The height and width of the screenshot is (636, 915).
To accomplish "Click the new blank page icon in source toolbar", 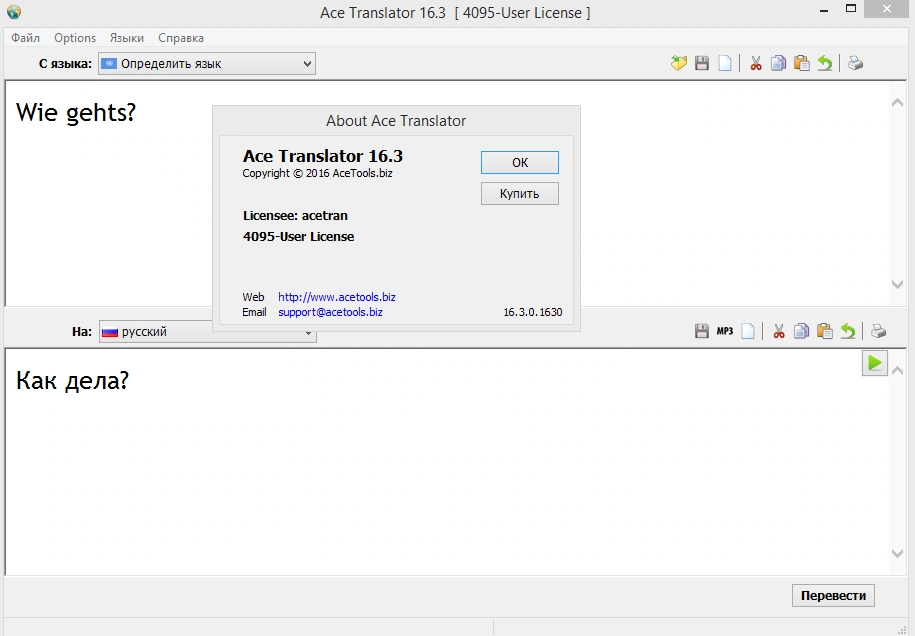I will click(x=725, y=63).
